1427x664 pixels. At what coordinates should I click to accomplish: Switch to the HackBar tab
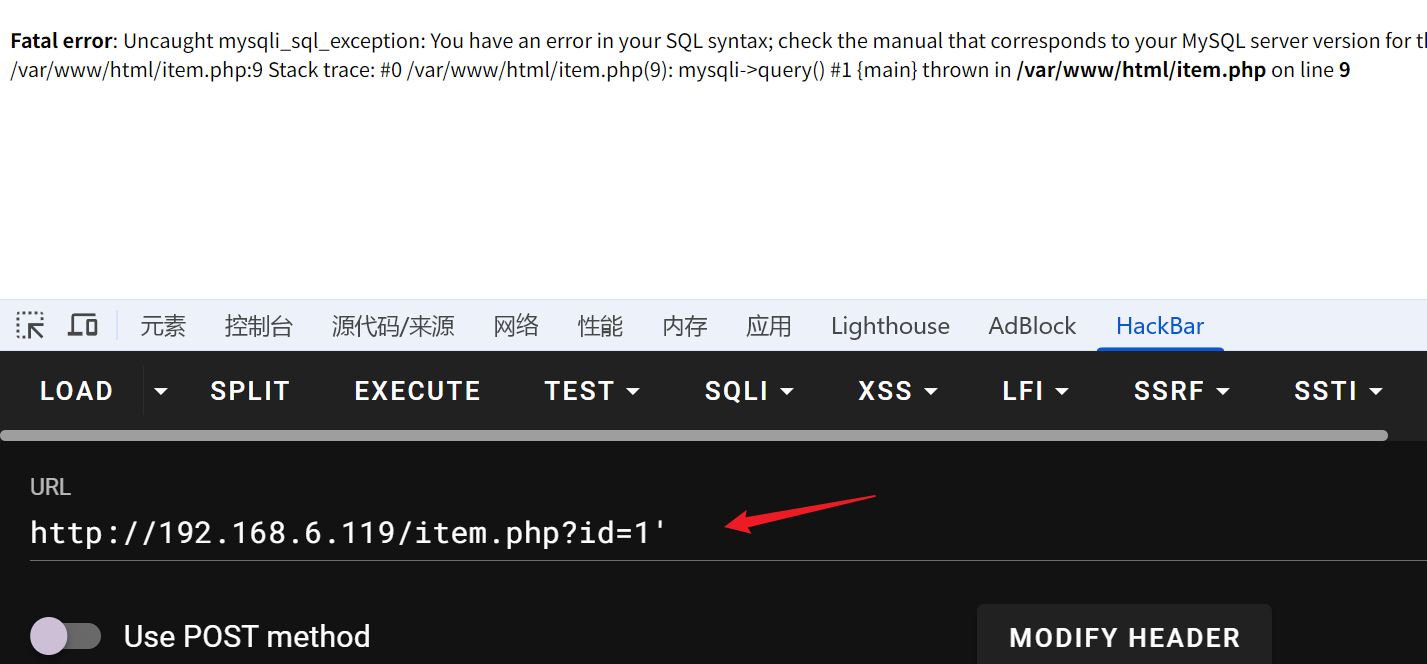[x=1160, y=326]
